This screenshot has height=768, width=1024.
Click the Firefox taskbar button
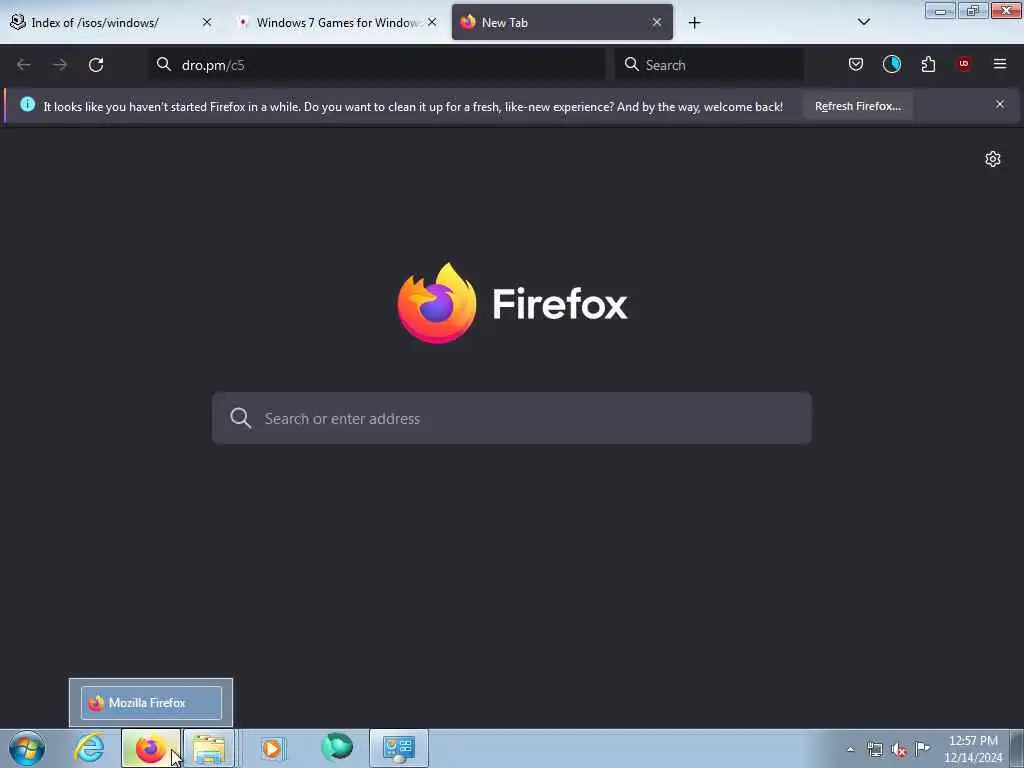coord(151,748)
